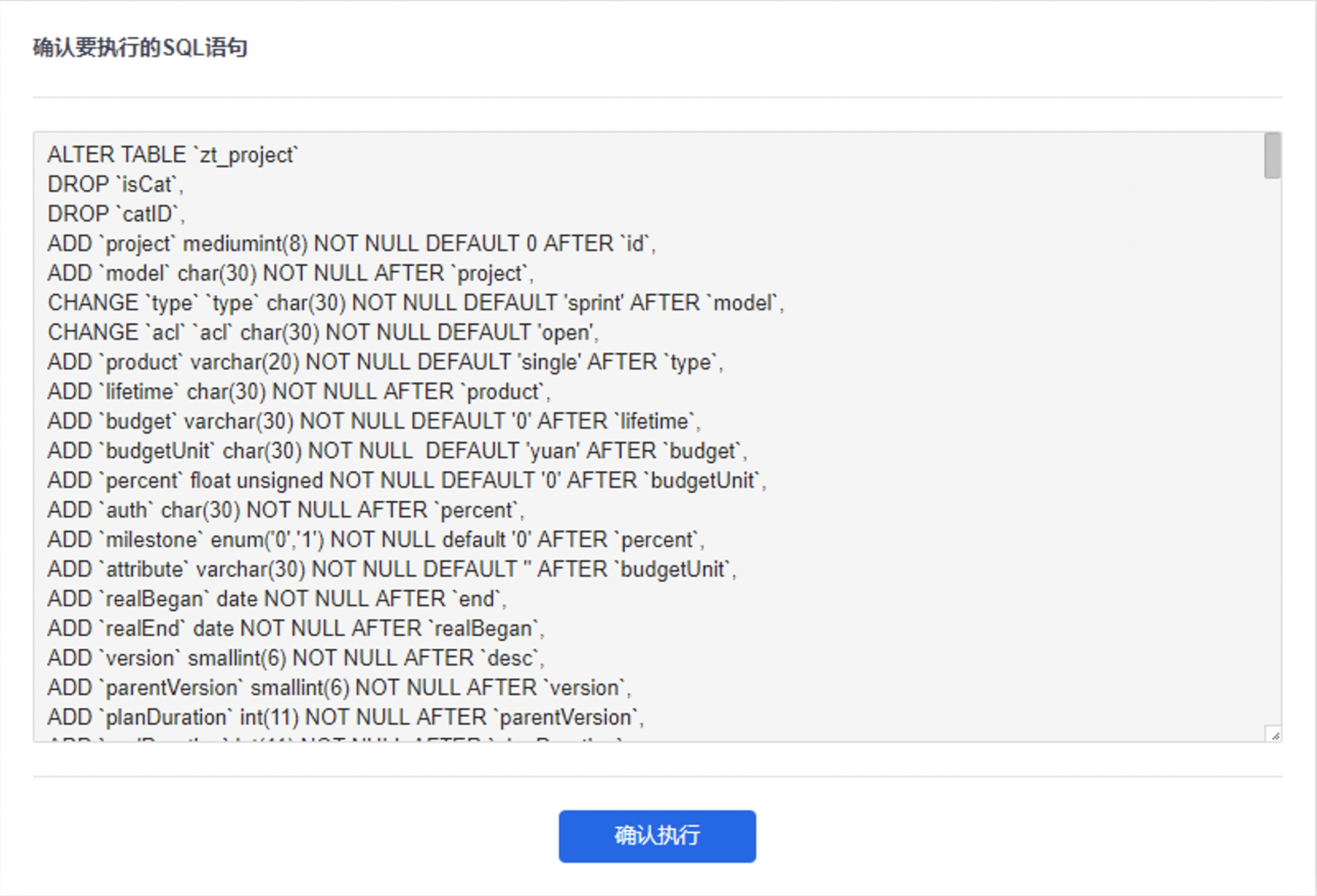Place cursor on DROP catID line
1317x896 pixels.
[x=116, y=214]
